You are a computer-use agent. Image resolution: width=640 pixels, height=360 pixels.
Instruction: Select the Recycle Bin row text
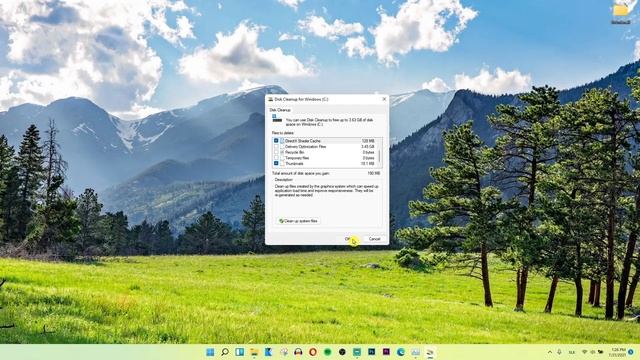coord(294,152)
